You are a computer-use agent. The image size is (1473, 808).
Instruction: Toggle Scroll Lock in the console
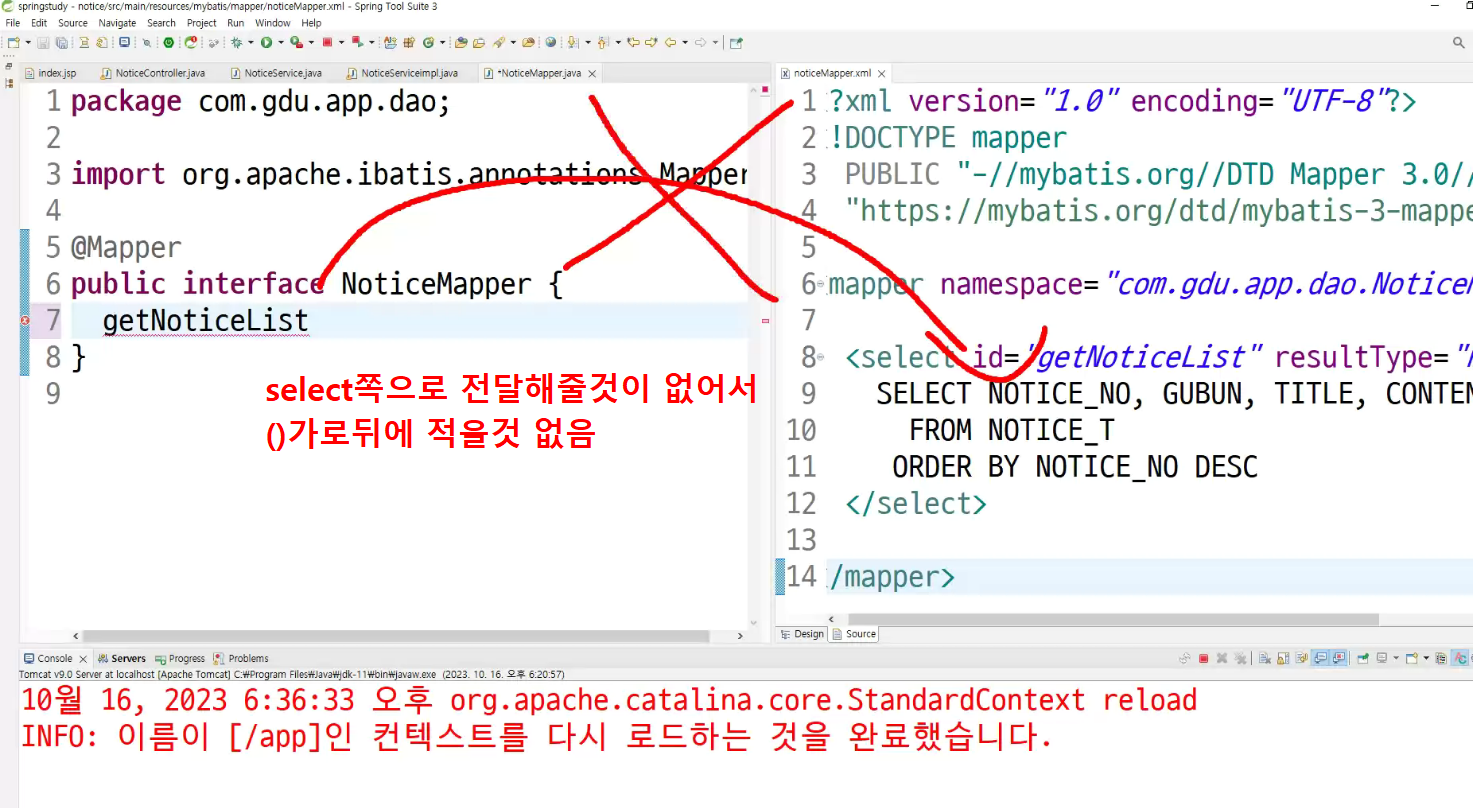(1283, 658)
